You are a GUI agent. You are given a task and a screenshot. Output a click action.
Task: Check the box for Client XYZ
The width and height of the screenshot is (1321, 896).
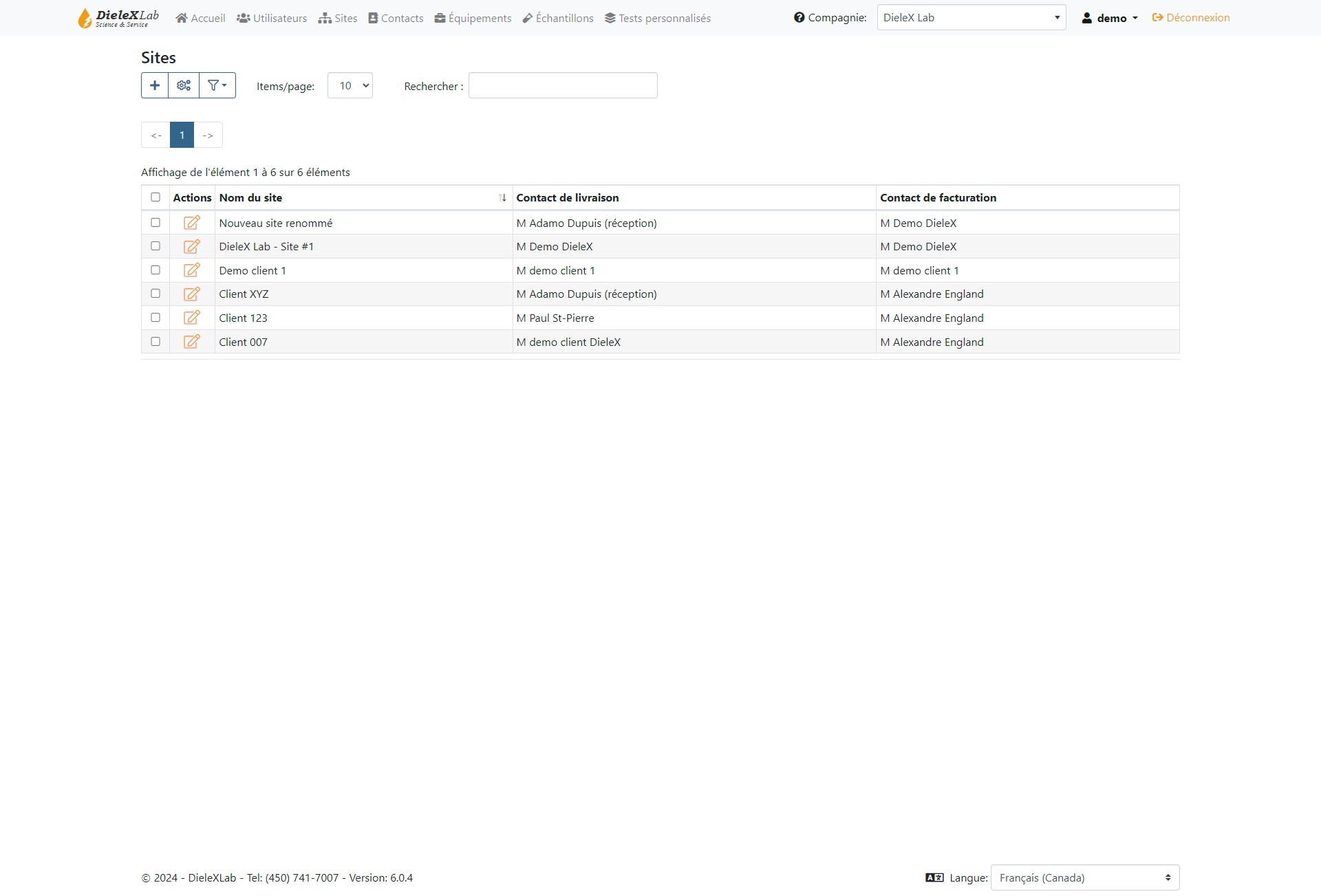tap(155, 294)
